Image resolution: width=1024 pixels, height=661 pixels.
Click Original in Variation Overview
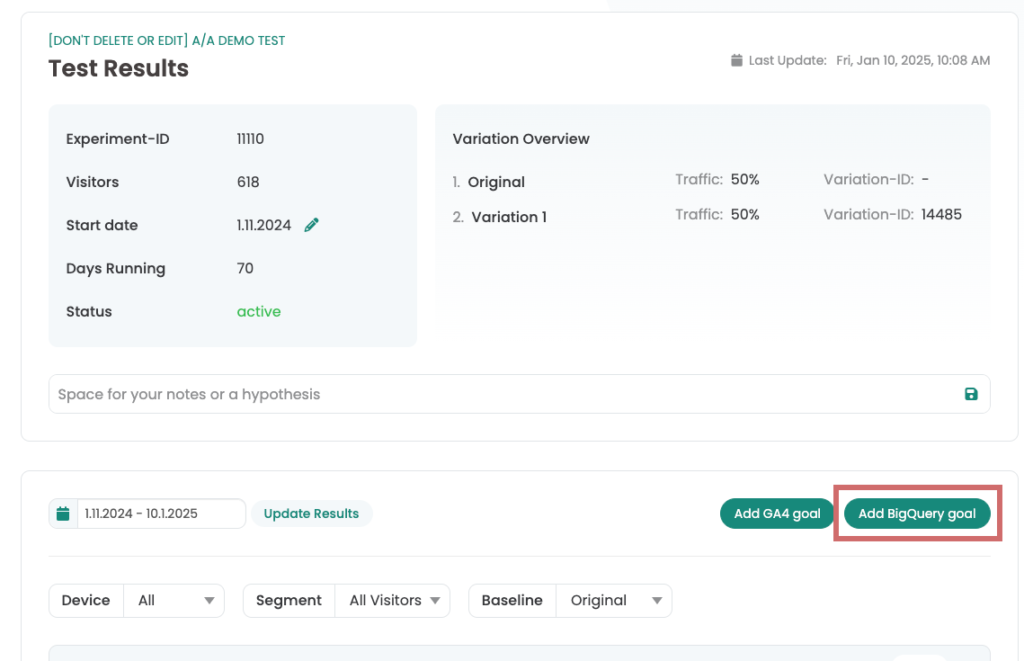(496, 182)
